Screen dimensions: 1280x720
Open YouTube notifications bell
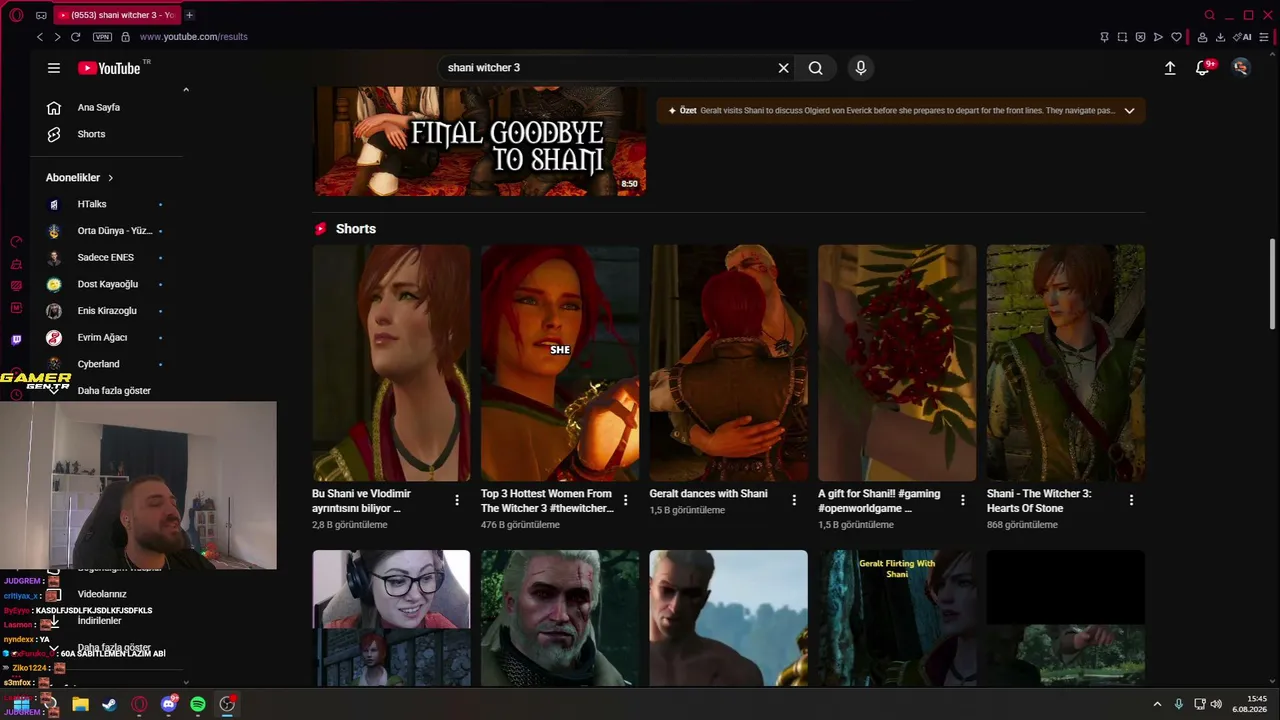click(1203, 68)
